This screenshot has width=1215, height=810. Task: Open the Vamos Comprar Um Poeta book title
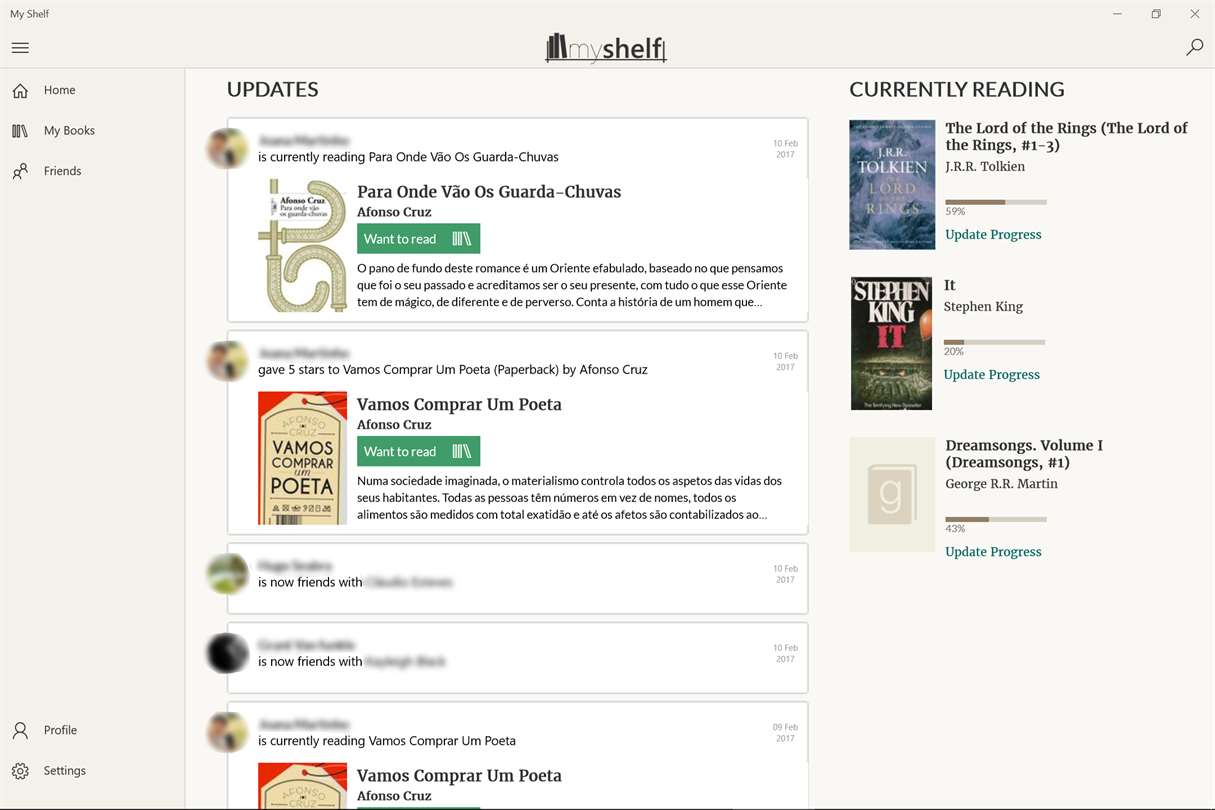[459, 405]
